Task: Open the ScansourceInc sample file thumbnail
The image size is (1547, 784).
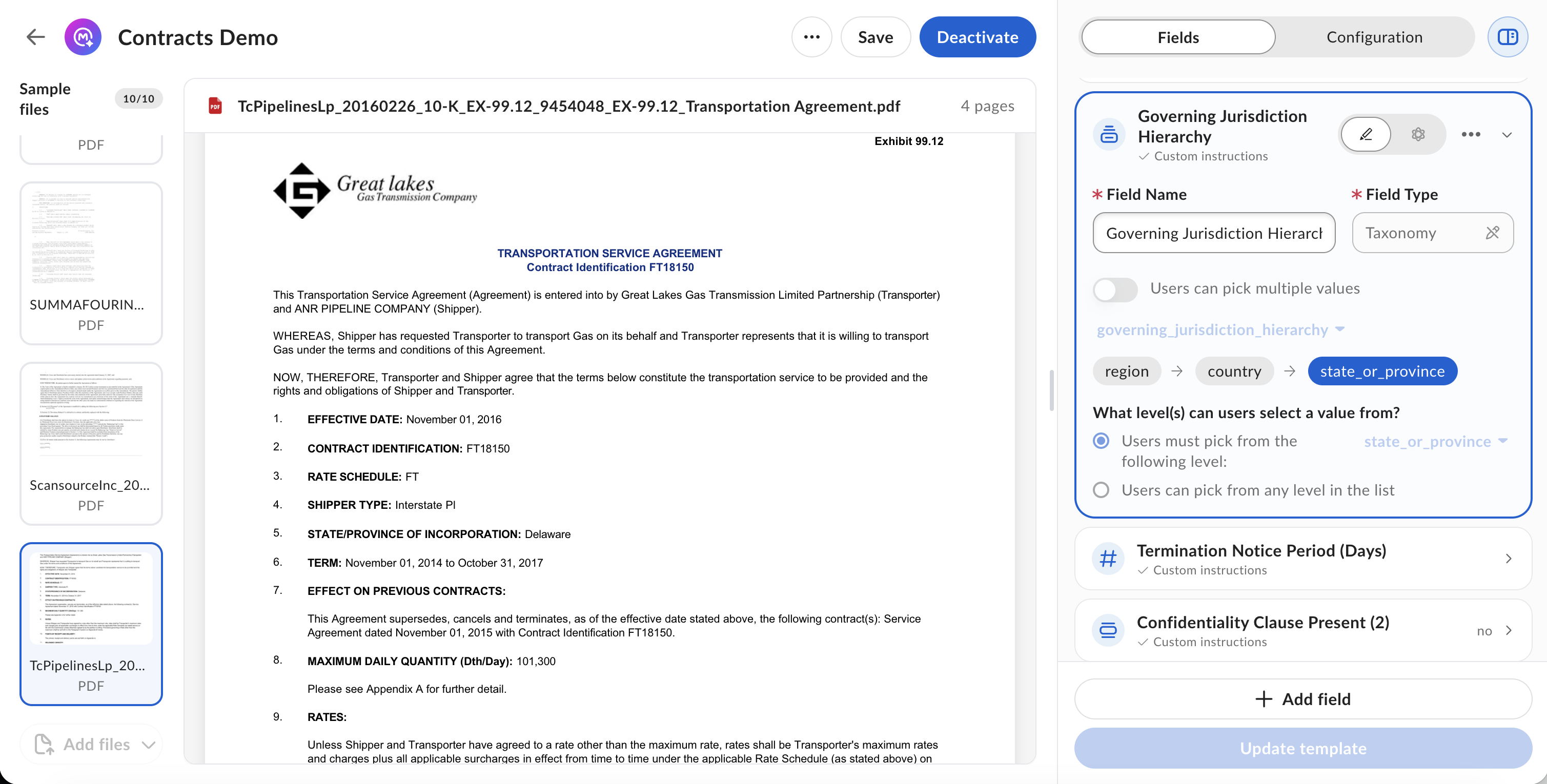Action: (x=91, y=444)
